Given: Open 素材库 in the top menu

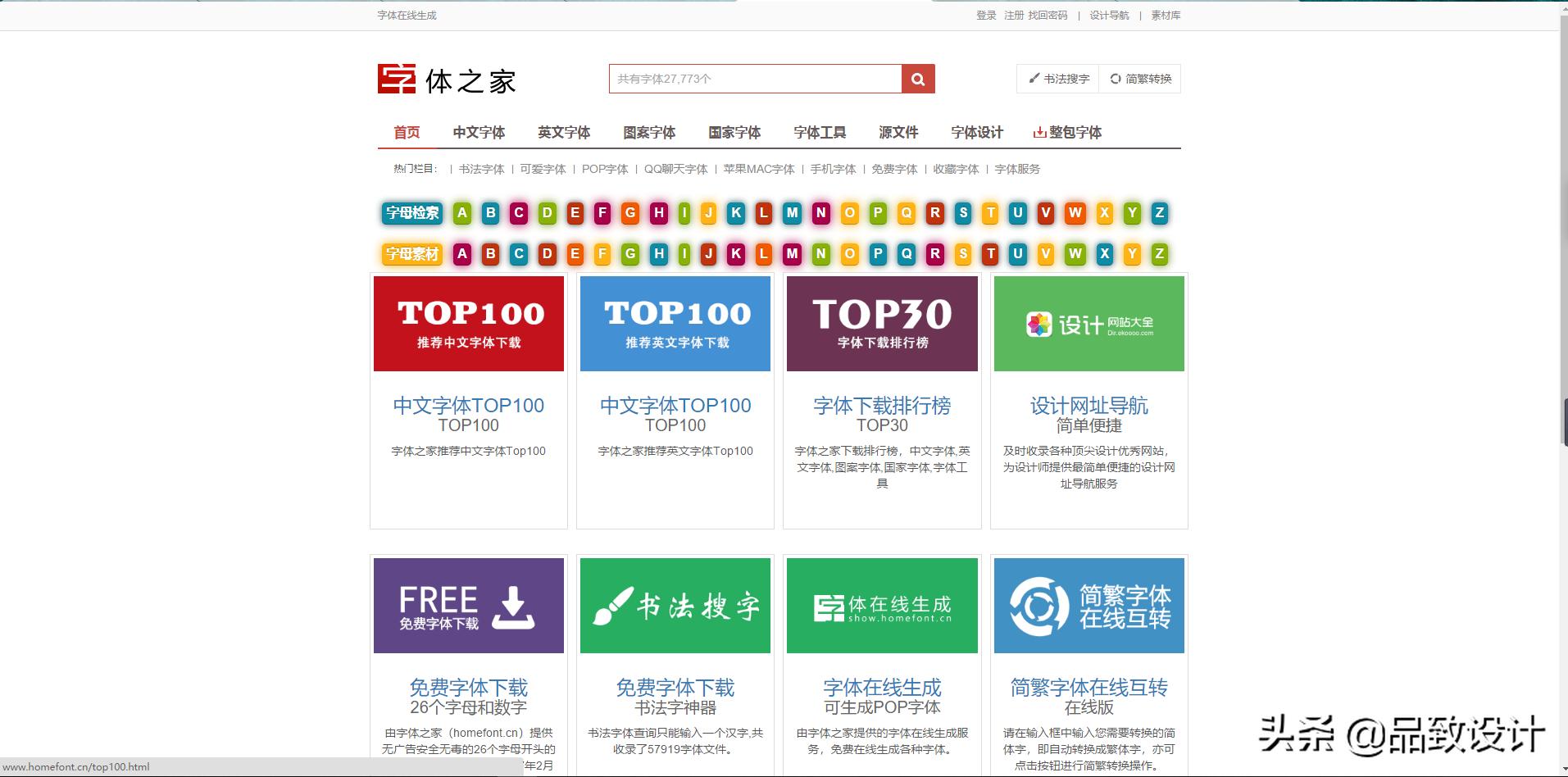Looking at the screenshot, I should click(1165, 15).
